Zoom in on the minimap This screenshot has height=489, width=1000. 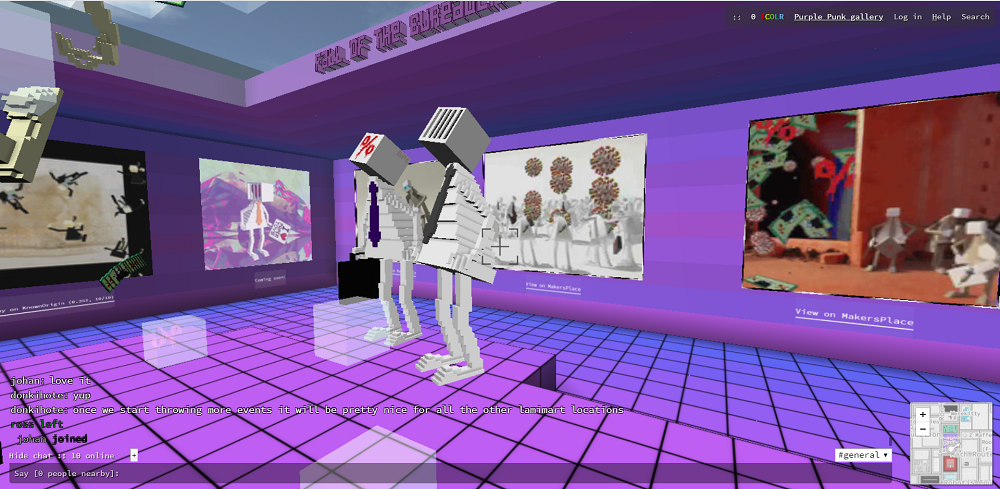922,414
